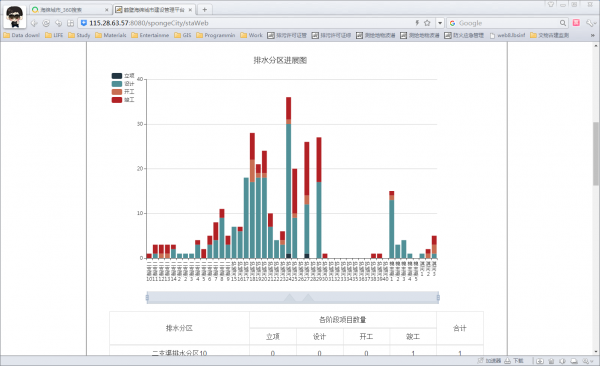Close the 海绵城市建设管理平台 tab
The image size is (600, 366).
pyautogui.click(x=190, y=10)
